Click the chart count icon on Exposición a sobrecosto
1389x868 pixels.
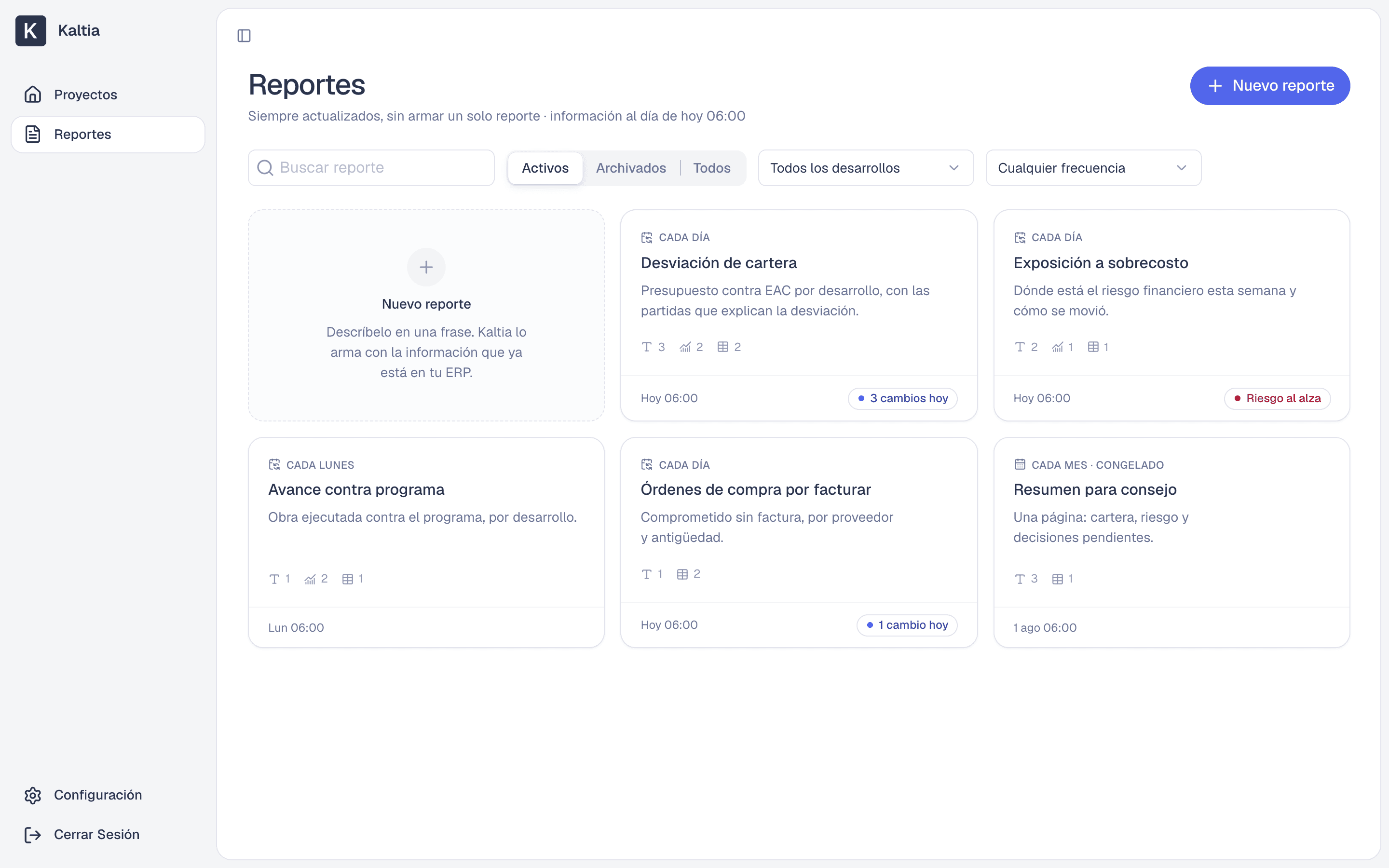(1058, 347)
